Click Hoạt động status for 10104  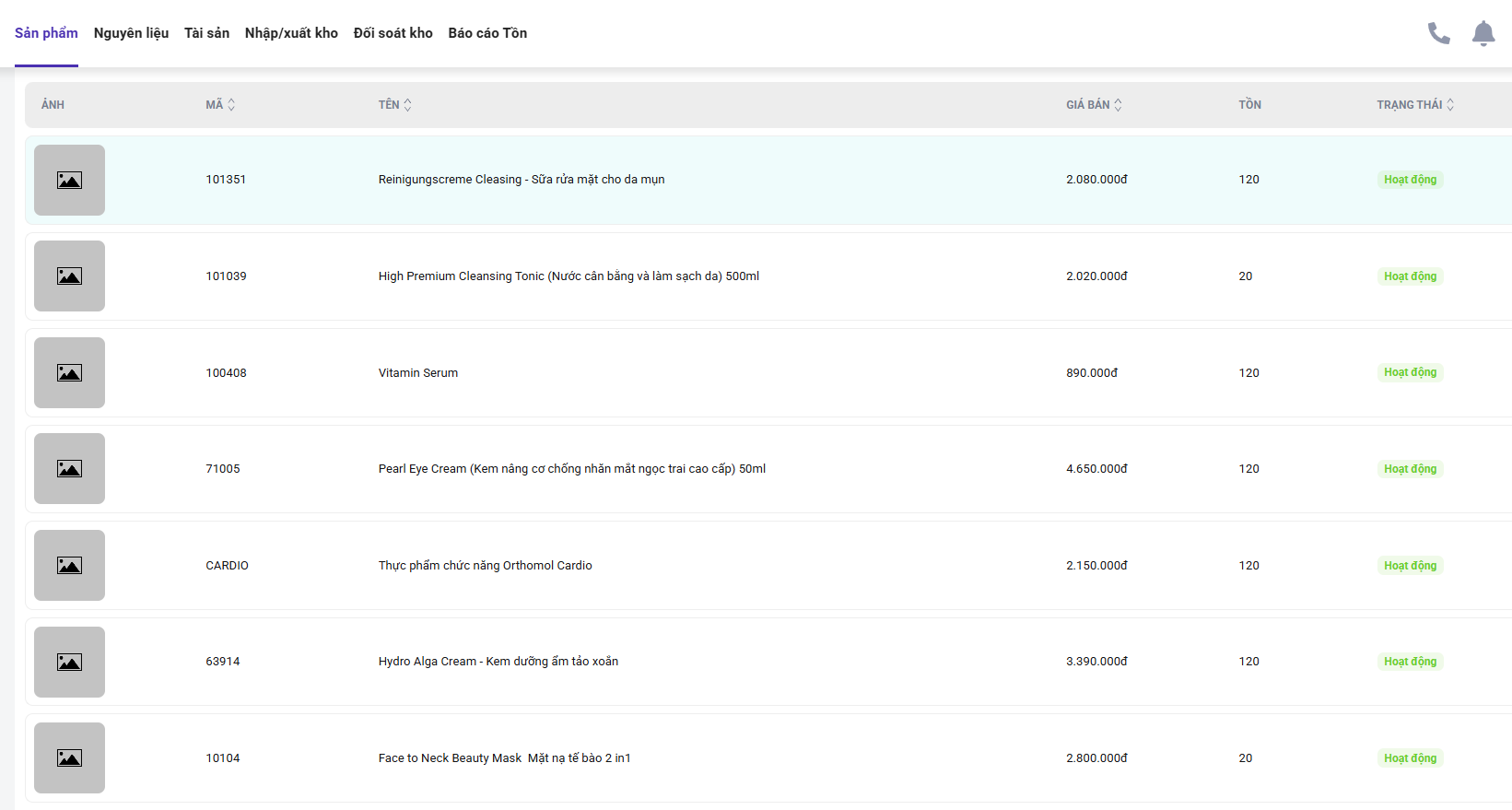pos(1410,758)
